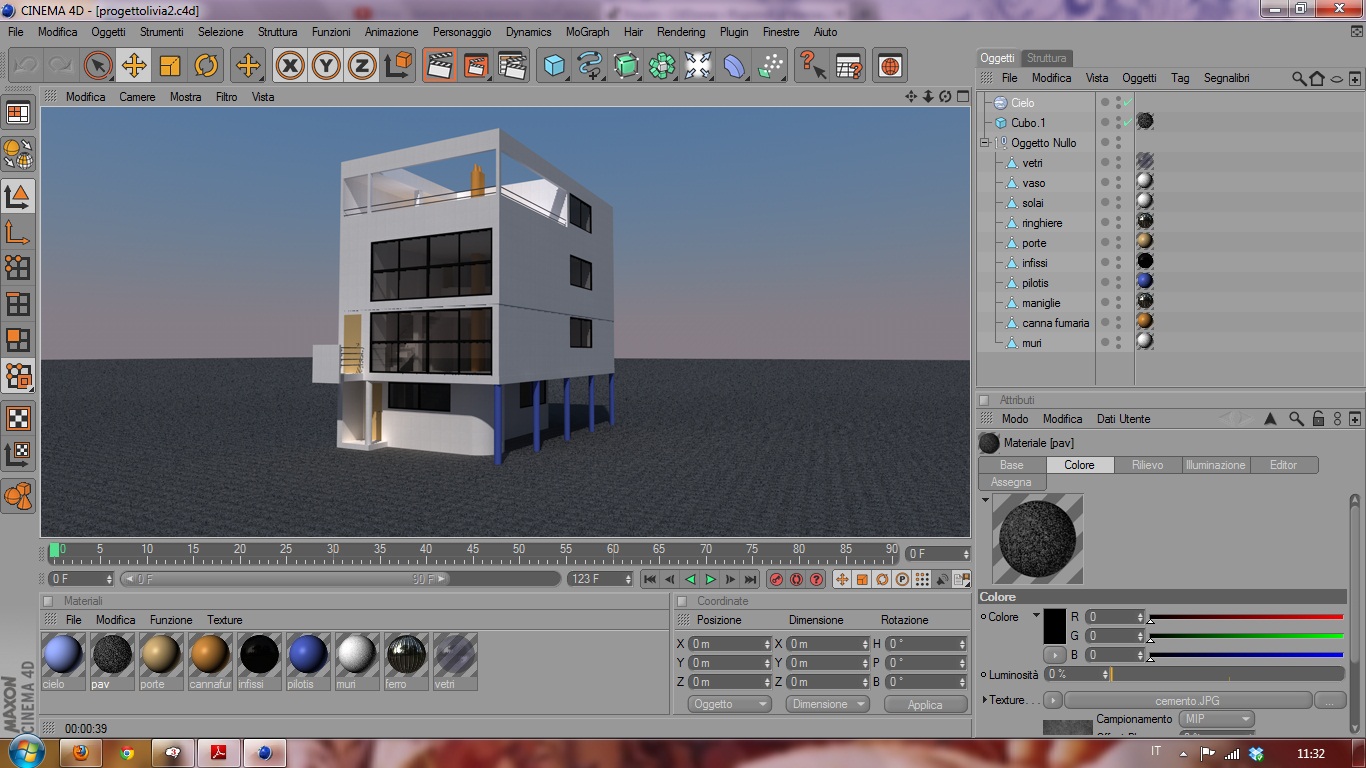Click the blue B color slider
The width and height of the screenshot is (1366, 768).
(1245, 655)
